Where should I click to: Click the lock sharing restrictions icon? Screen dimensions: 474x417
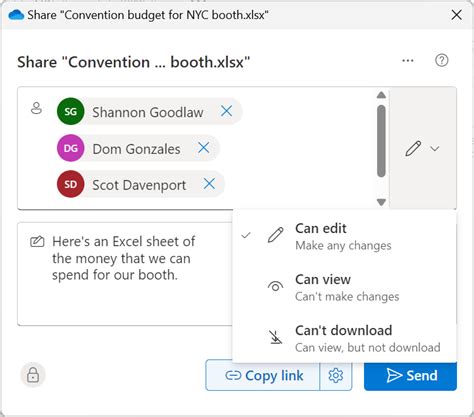point(33,375)
